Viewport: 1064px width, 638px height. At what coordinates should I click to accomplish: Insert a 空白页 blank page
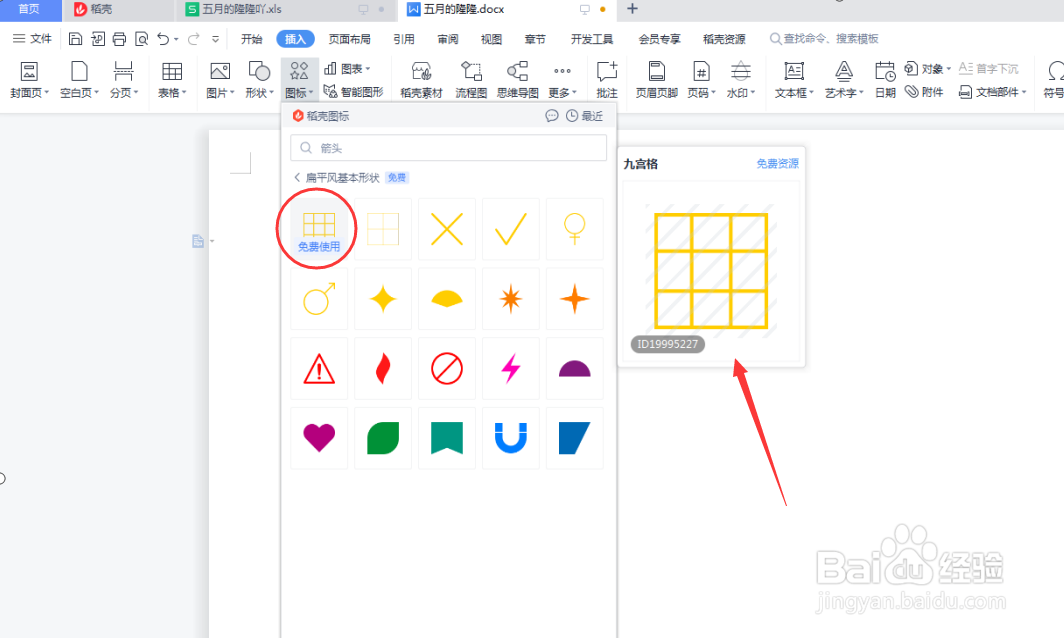[x=79, y=79]
